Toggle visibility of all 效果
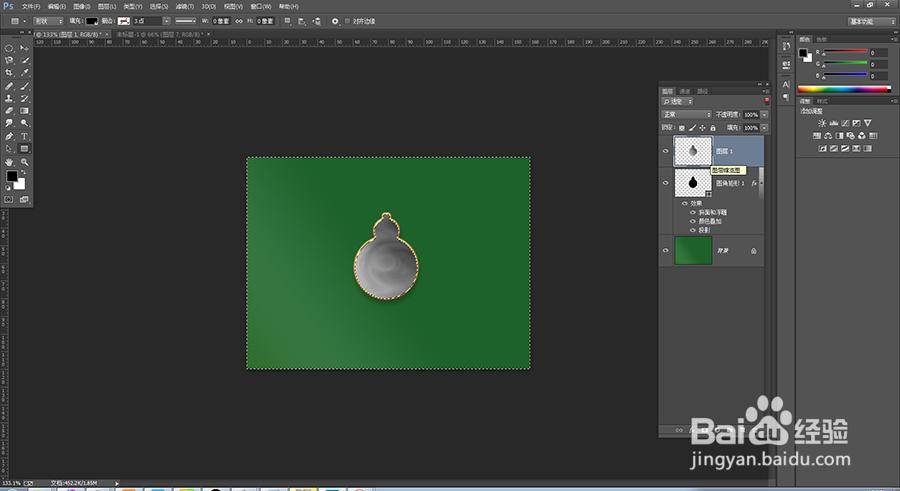This screenshot has width=900, height=491. click(x=685, y=203)
